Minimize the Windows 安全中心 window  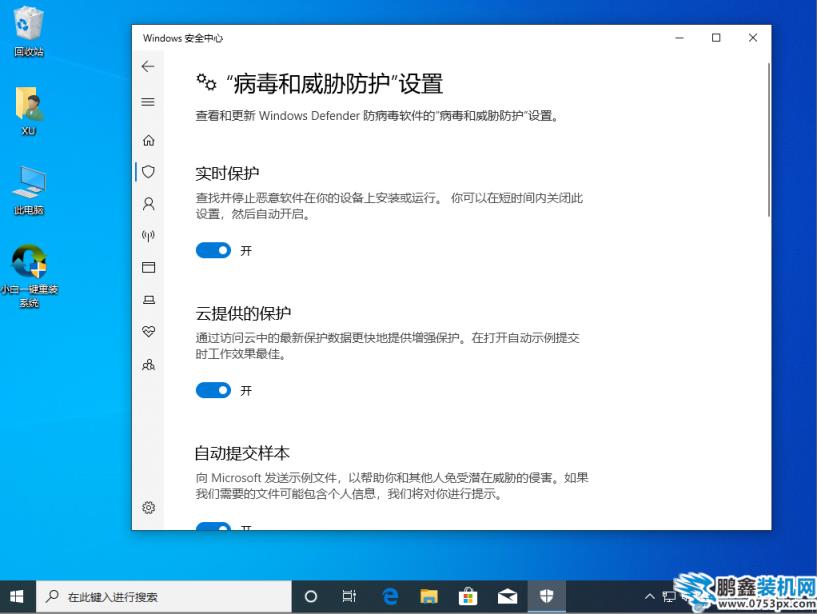pos(679,38)
